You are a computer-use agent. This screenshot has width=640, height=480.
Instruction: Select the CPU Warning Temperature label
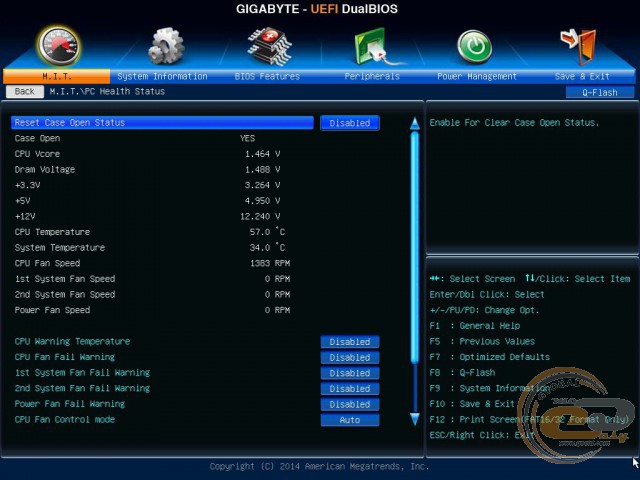[72, 341]
